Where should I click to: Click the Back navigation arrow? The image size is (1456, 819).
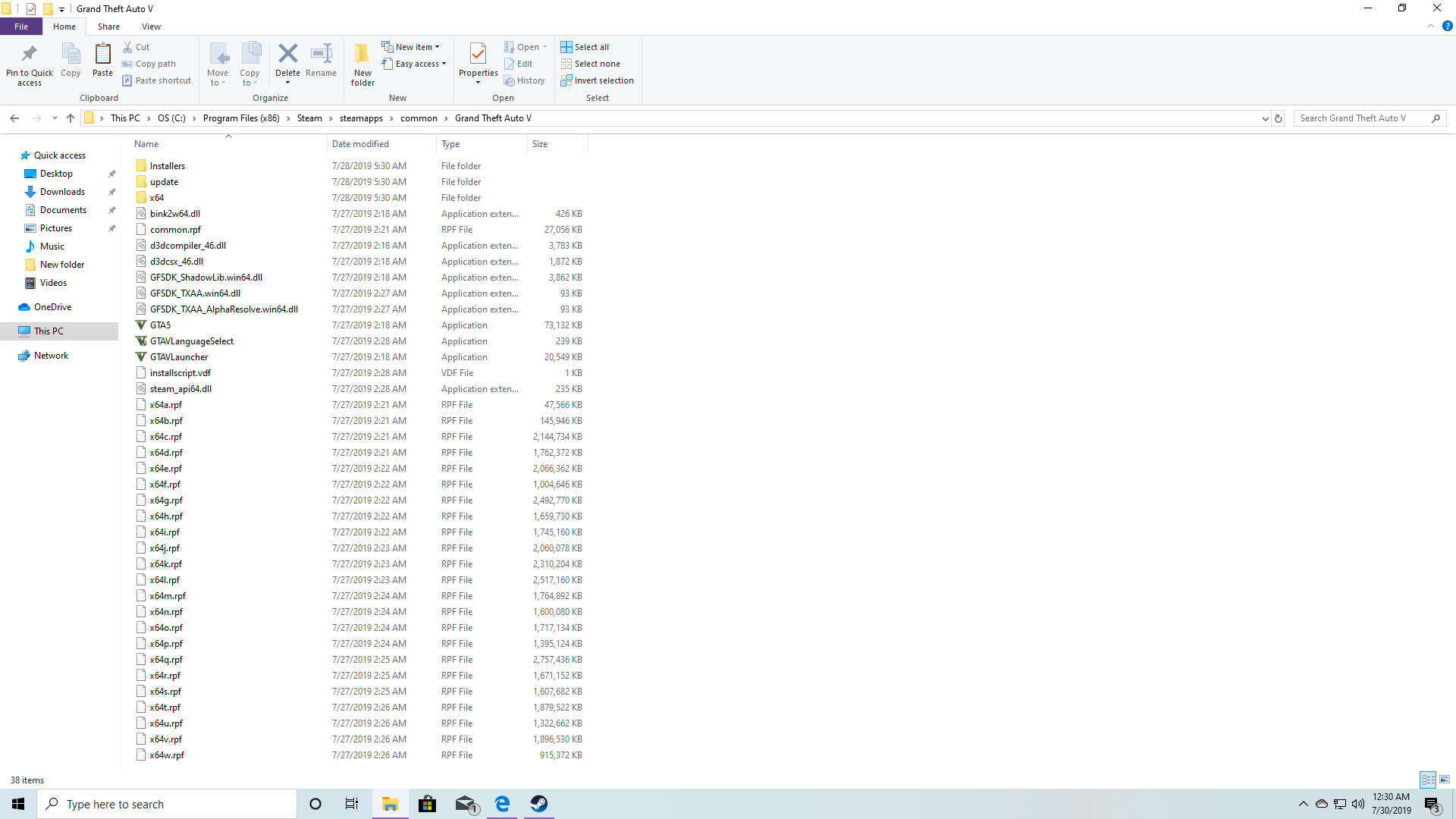pos(14,118)
